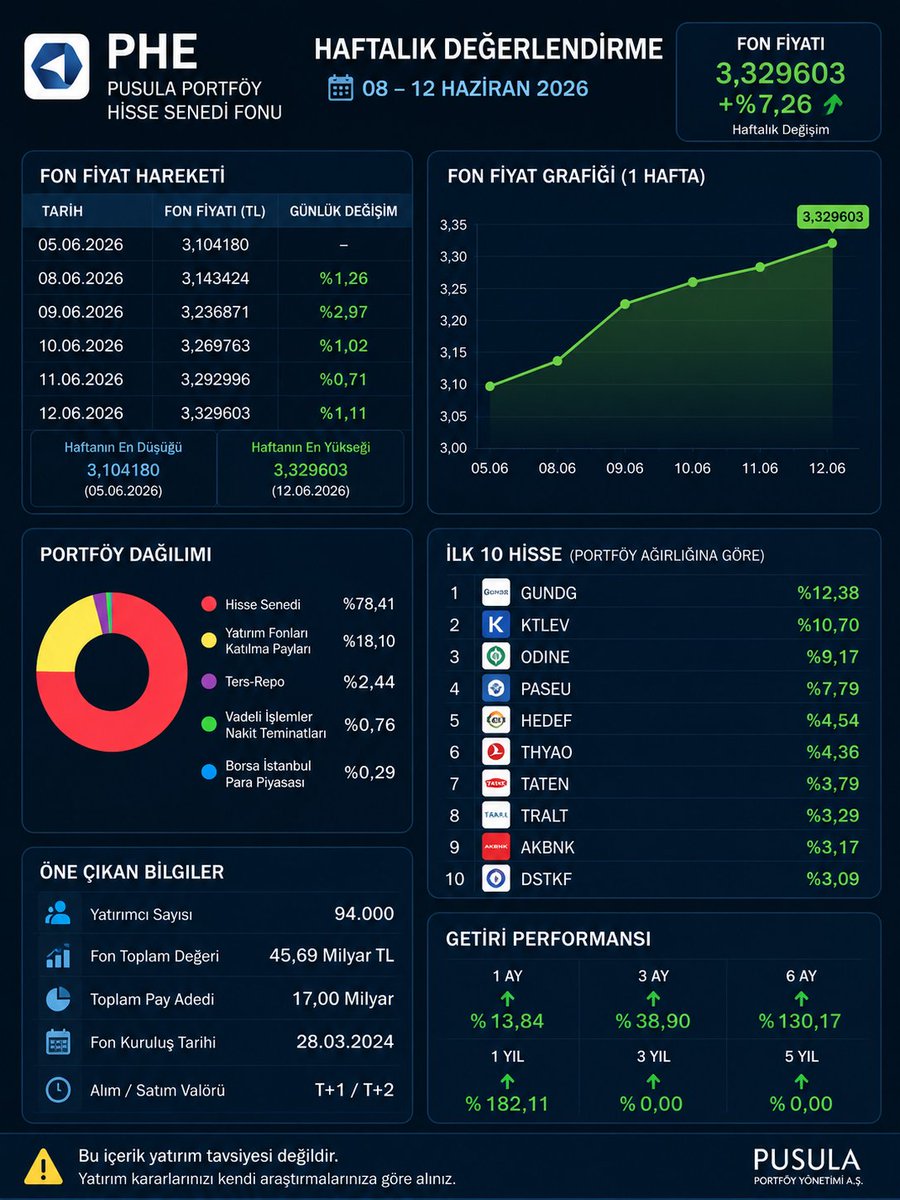Click the chart point for 10.06
Image resolution: width=900 pixels, height=1200 pixels.
693,282
